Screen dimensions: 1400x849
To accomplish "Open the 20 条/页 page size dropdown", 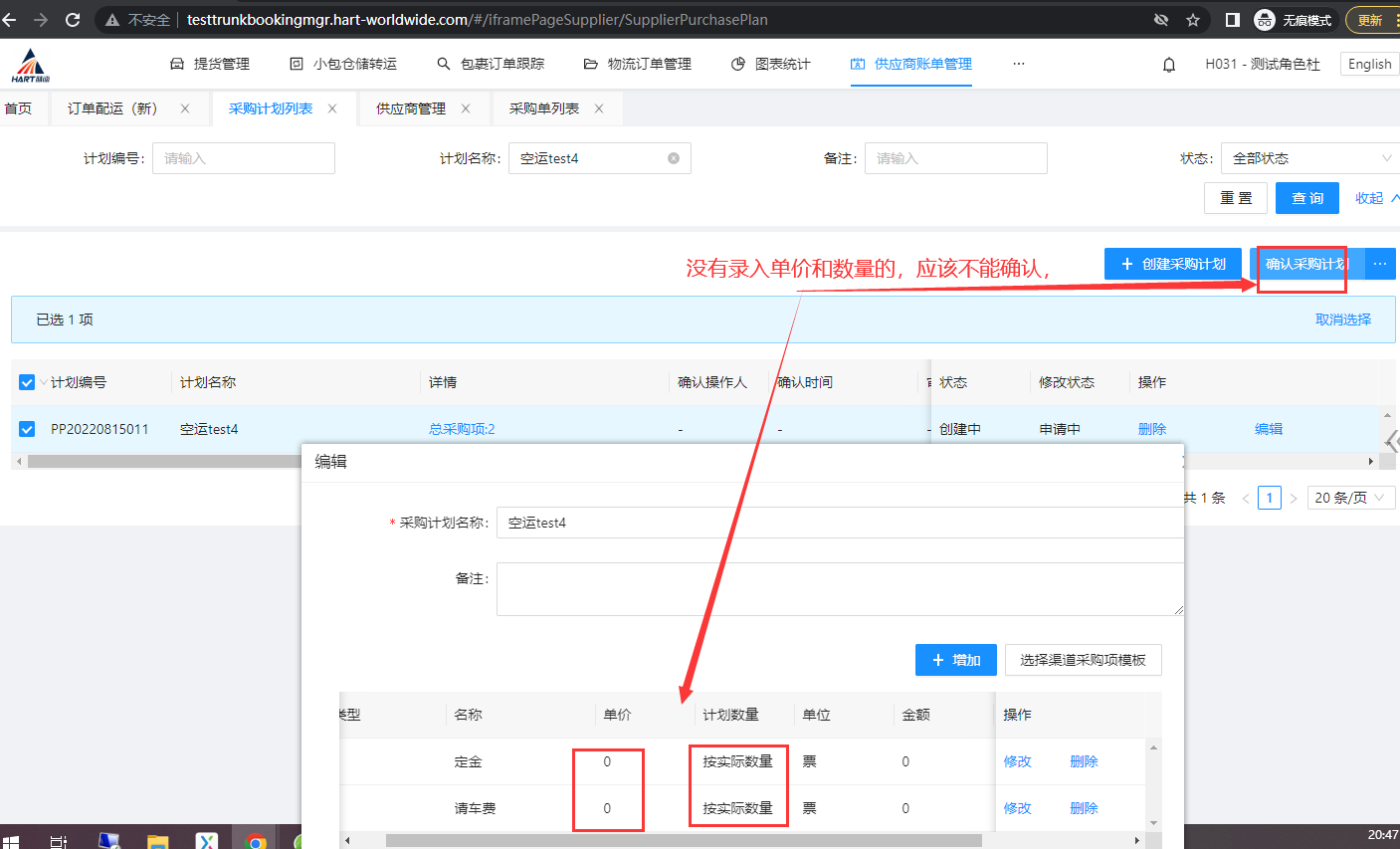I will [x=1350, y=498].
